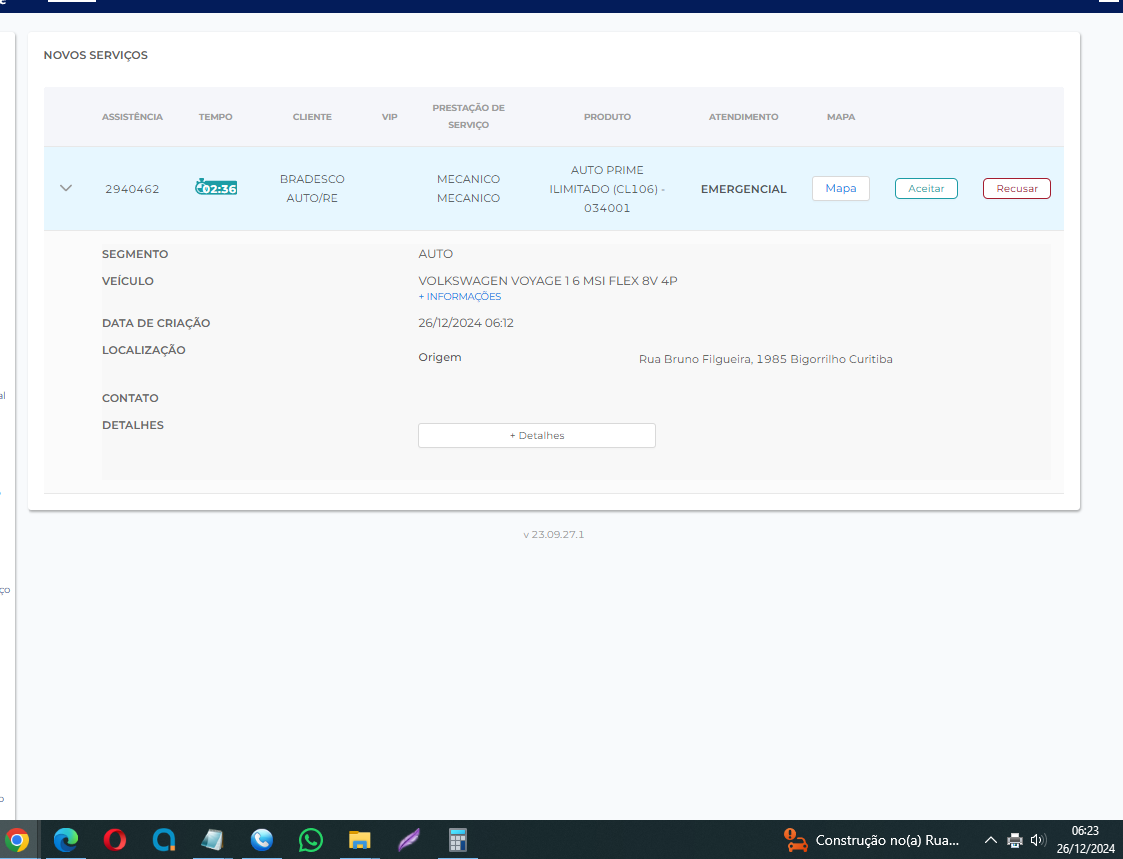Open Calculator from the taskbar
This screenshot has width=1123, height=859.
tap(458, 840)
